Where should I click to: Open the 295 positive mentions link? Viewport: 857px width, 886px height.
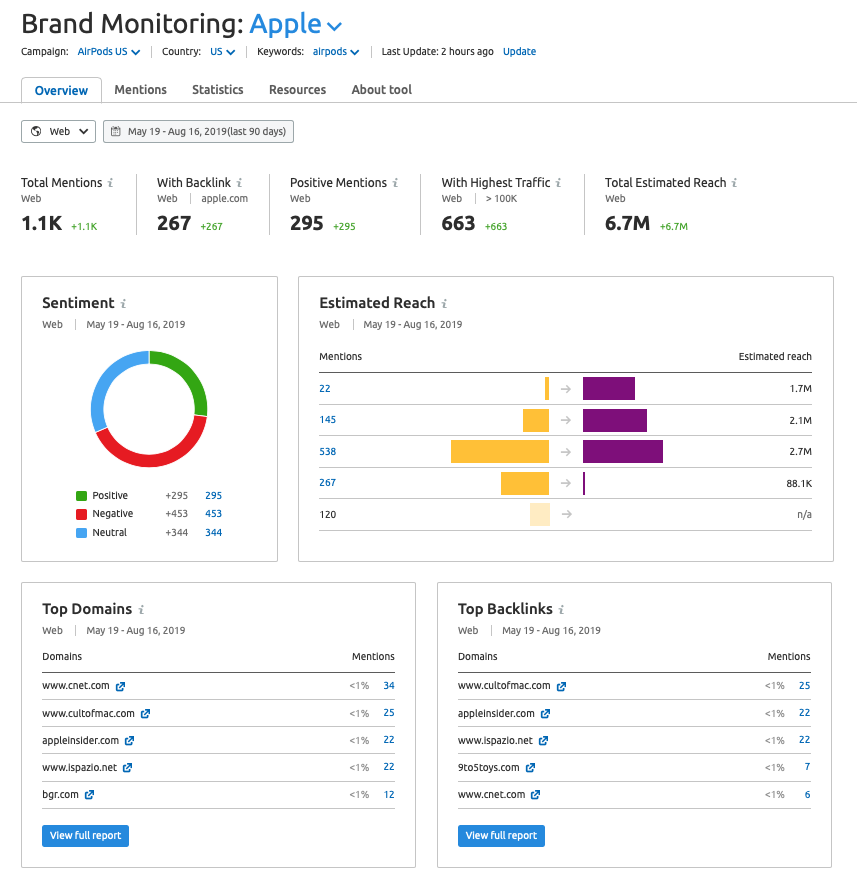(214, 496)
